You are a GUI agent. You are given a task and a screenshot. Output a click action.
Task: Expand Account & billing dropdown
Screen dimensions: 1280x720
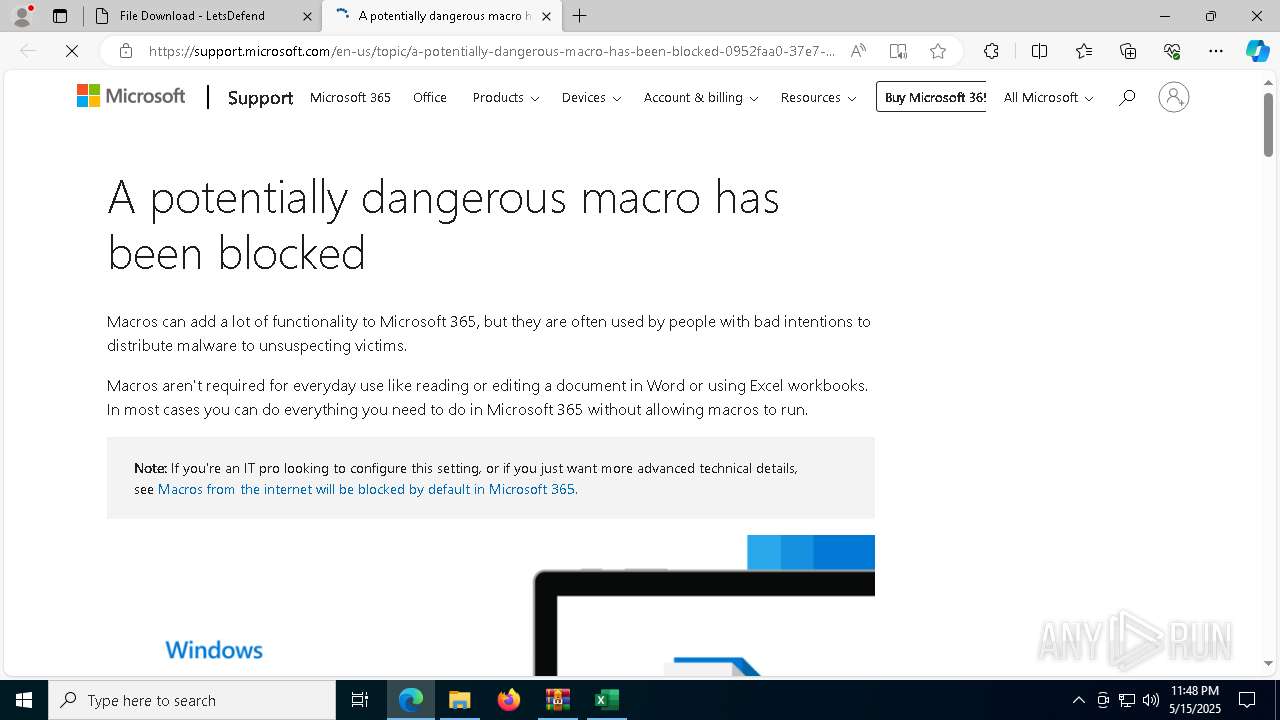click(x=701, y=97)
